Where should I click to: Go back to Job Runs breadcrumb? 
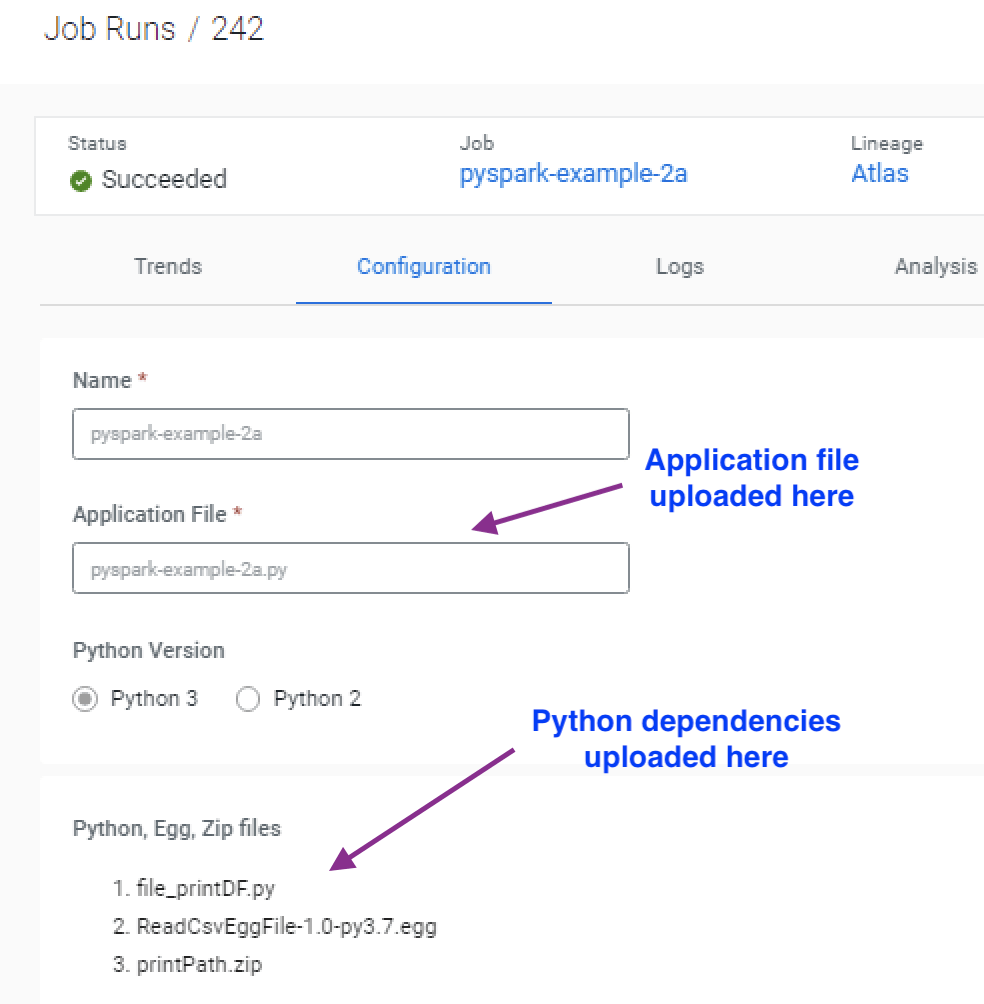(x=110, y=28)
